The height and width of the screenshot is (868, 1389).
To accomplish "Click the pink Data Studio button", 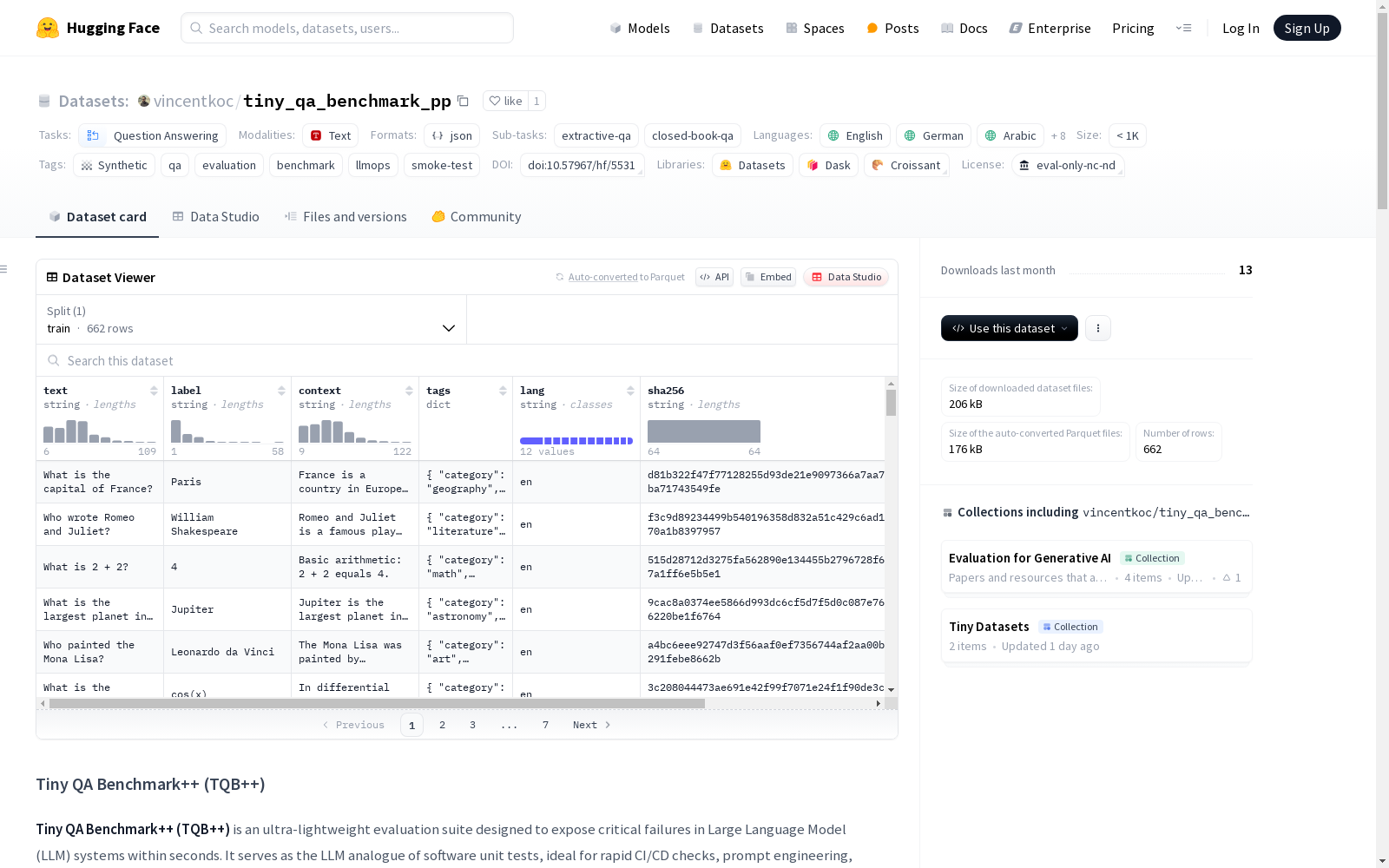I will [x=846, y=277].
